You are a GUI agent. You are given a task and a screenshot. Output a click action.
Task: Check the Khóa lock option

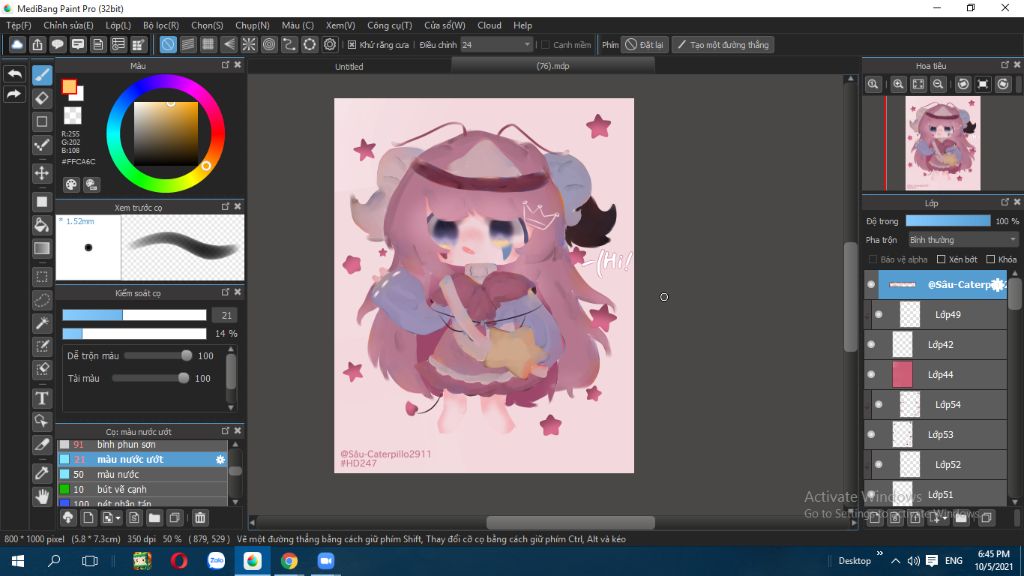[991, 259]
